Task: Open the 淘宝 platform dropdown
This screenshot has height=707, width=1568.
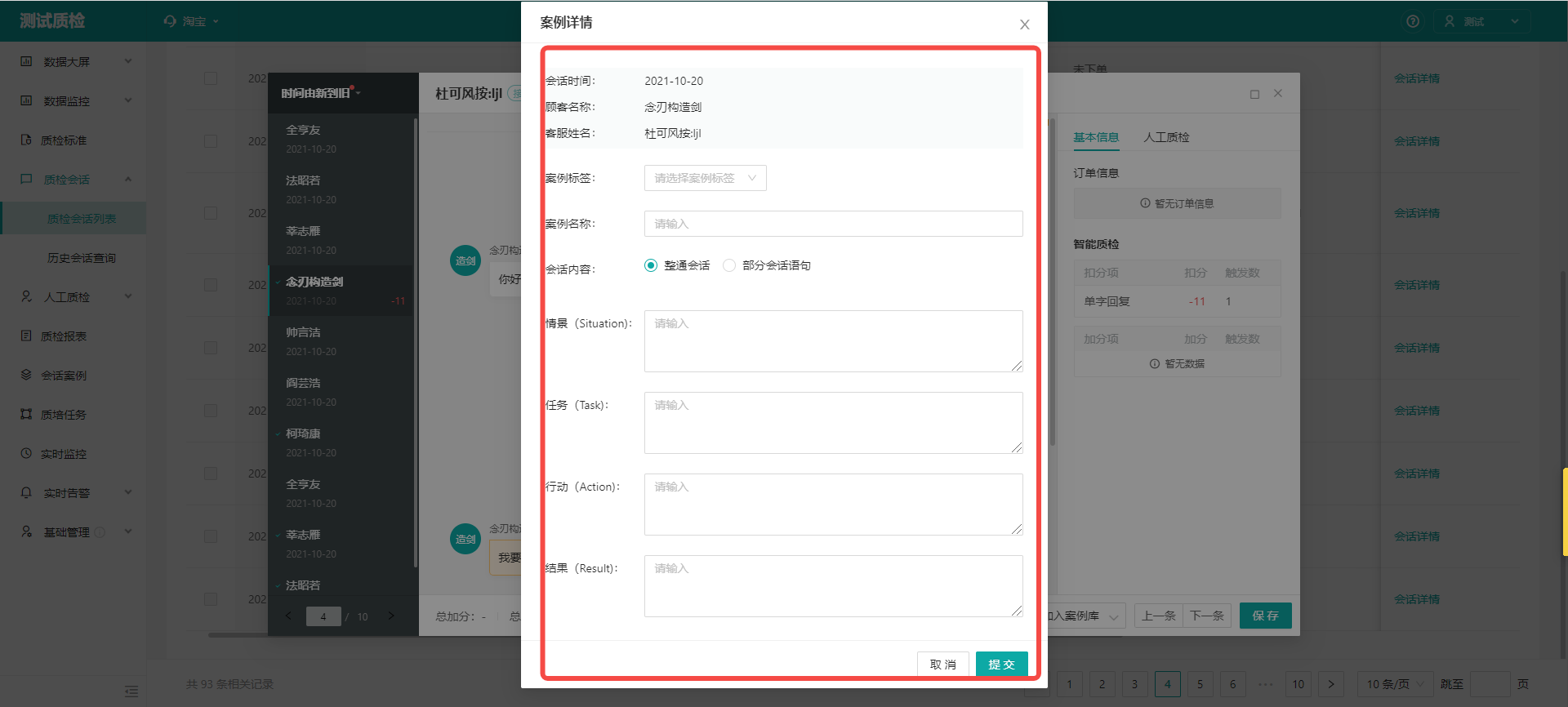Action: [193, 21]
